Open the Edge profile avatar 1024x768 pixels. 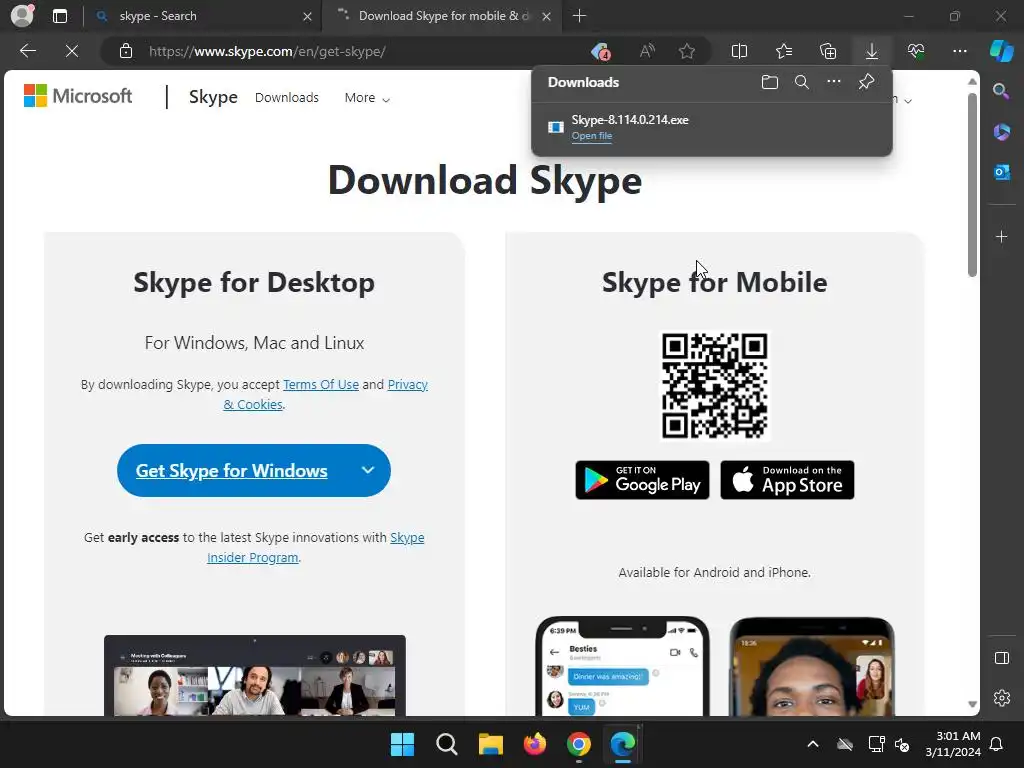pos(22,15)
